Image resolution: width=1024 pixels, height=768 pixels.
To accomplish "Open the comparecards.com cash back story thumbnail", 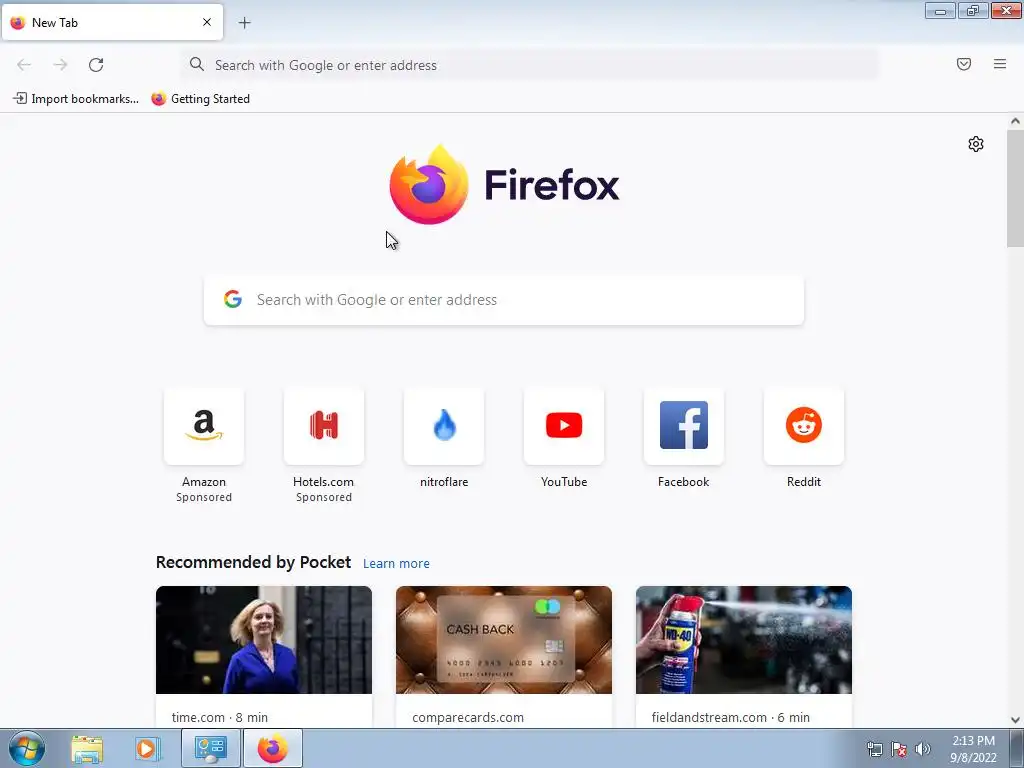I will click(x=504, y=640).
